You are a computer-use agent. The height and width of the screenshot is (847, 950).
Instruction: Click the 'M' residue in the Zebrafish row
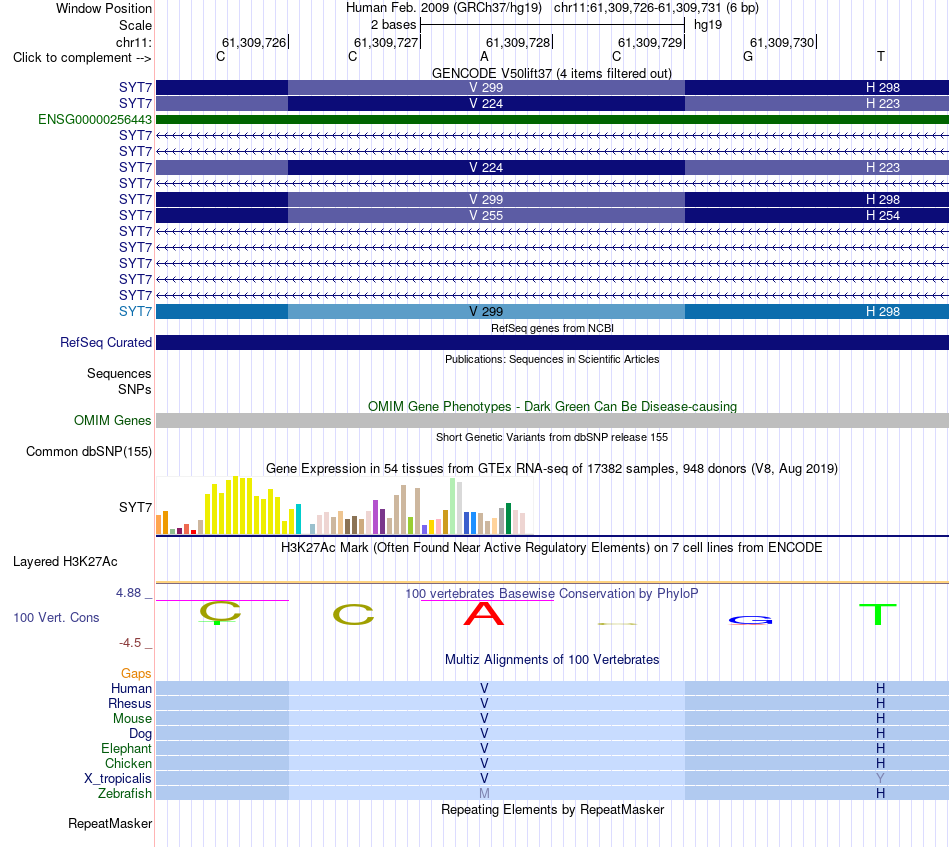(x=484, y=793)
